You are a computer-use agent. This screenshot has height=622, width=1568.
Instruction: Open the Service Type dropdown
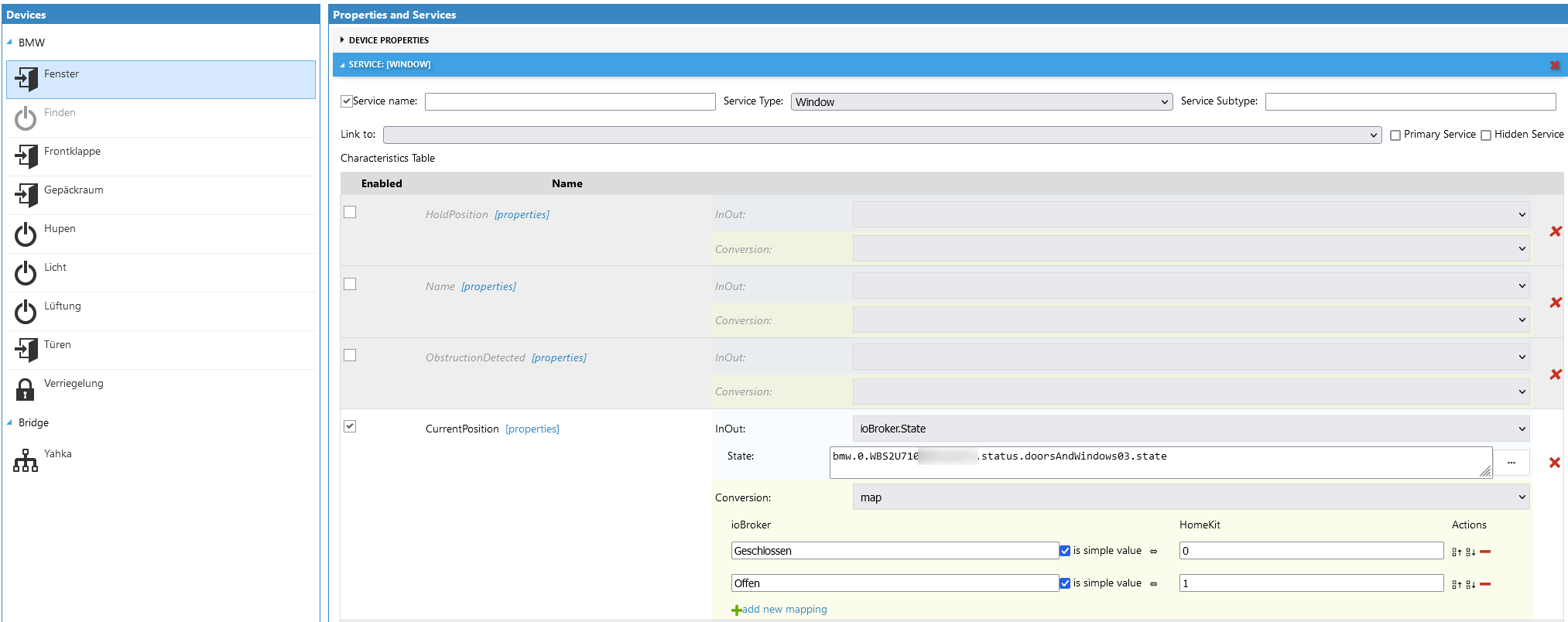pyautogui.click(x=981, y=102)
